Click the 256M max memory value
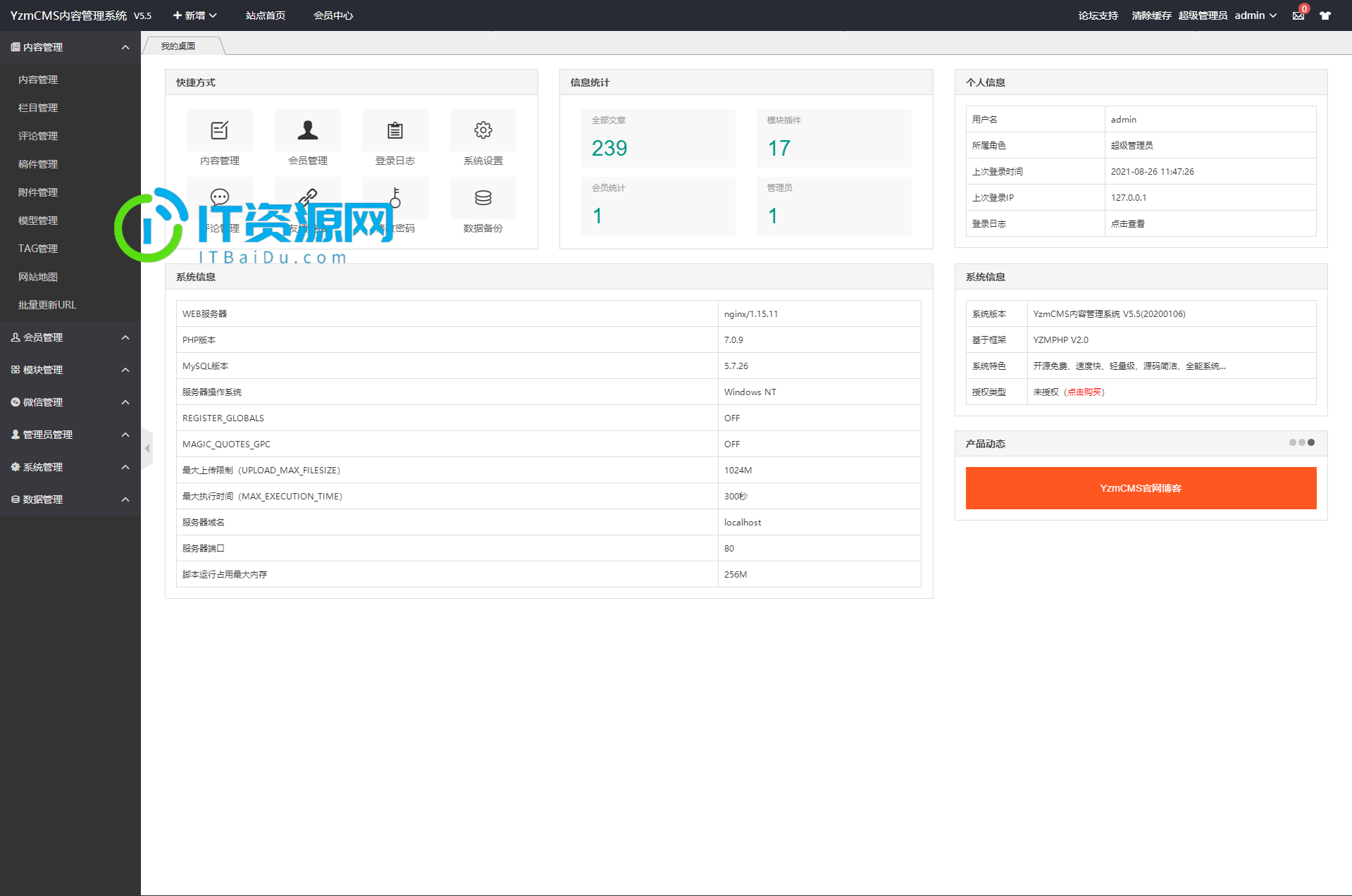1352x896 pixels. 736,575
